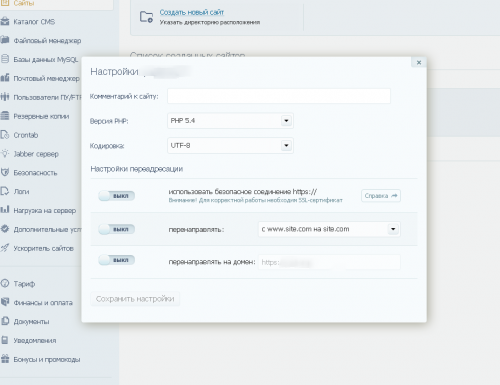500x385 pixels.
Task: Open Логи menu item
Action: (21, 191)
